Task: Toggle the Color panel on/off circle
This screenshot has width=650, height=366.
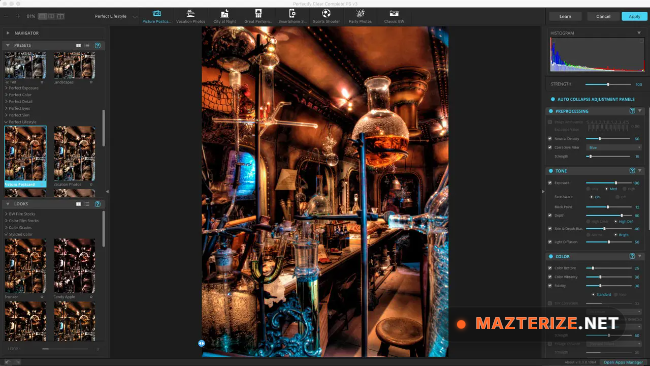Action: (x=551, y=256)
